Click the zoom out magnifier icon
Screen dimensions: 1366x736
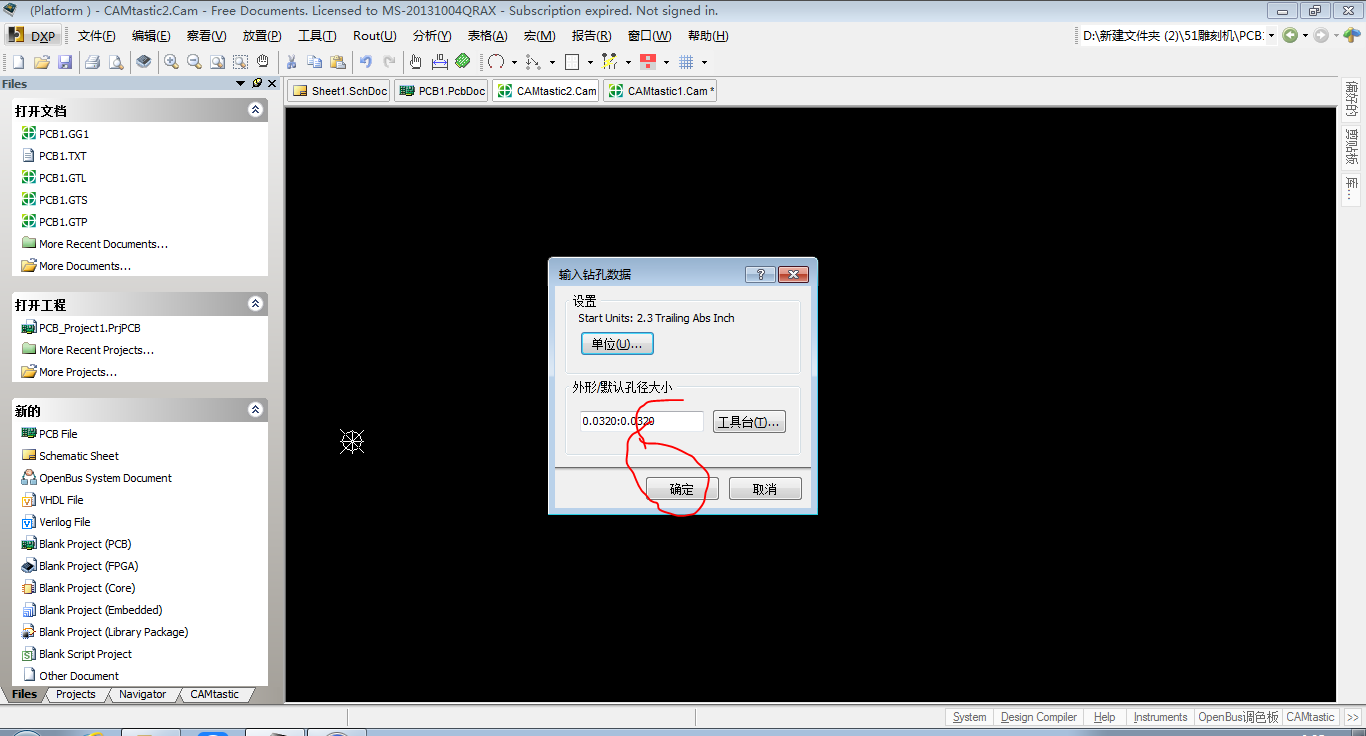pyautogui.click(x=194, y=62)
